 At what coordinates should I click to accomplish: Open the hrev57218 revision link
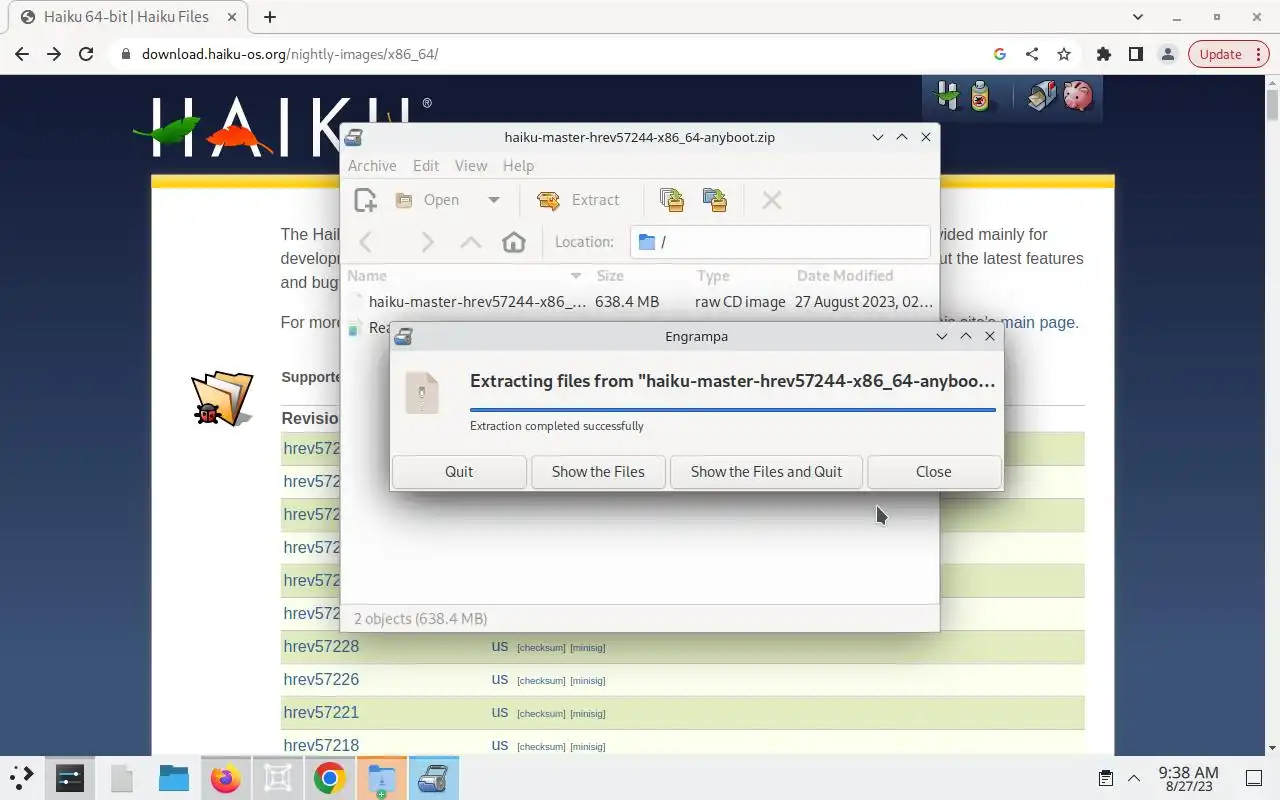pos(321,745)
